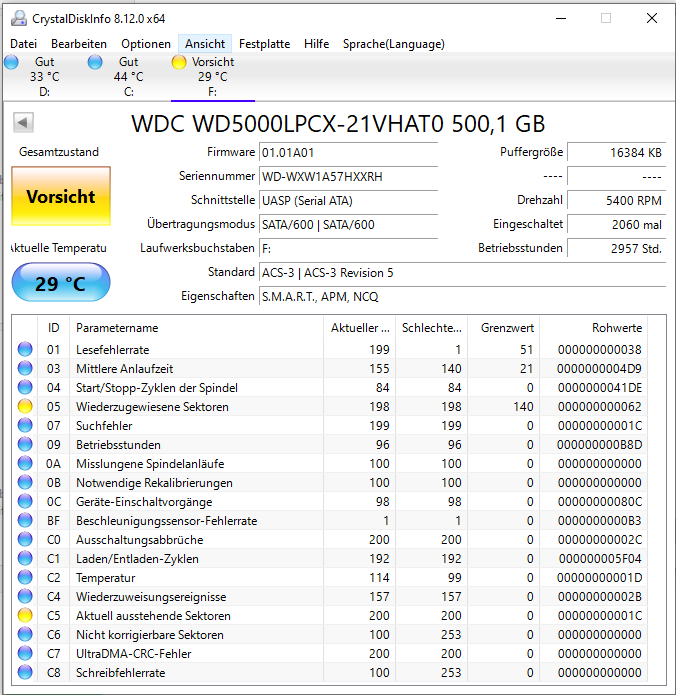The image size is (676, 695).
Task: Click the Aktueller column header
Action: click(359, 328)
